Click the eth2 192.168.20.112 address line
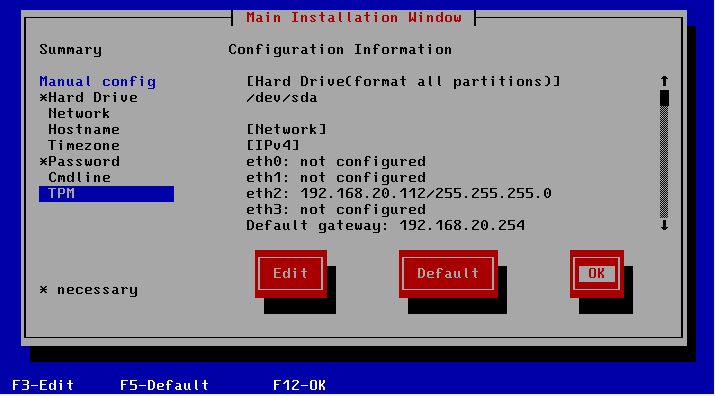The height and width of the screenshot is (396, 715). pyautogui.click(x=399, y=193)
